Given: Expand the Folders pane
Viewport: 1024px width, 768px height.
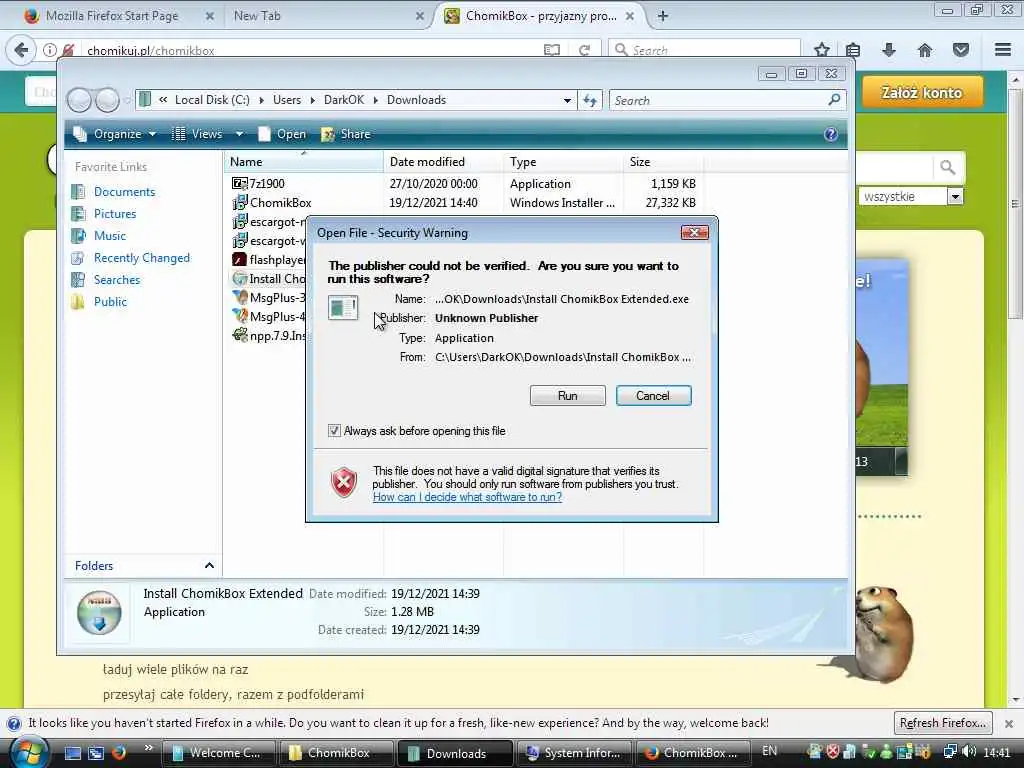Looking at the screenshot, I should 209,566.
